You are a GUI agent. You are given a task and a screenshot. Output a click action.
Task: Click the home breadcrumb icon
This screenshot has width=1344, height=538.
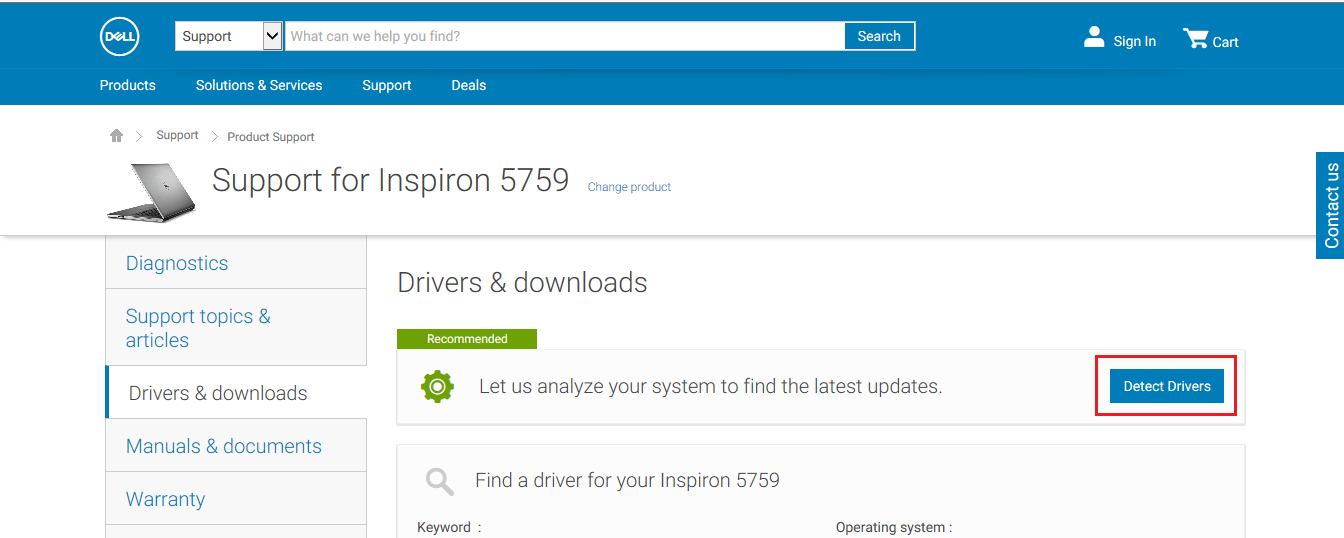[x=116, y=136]
